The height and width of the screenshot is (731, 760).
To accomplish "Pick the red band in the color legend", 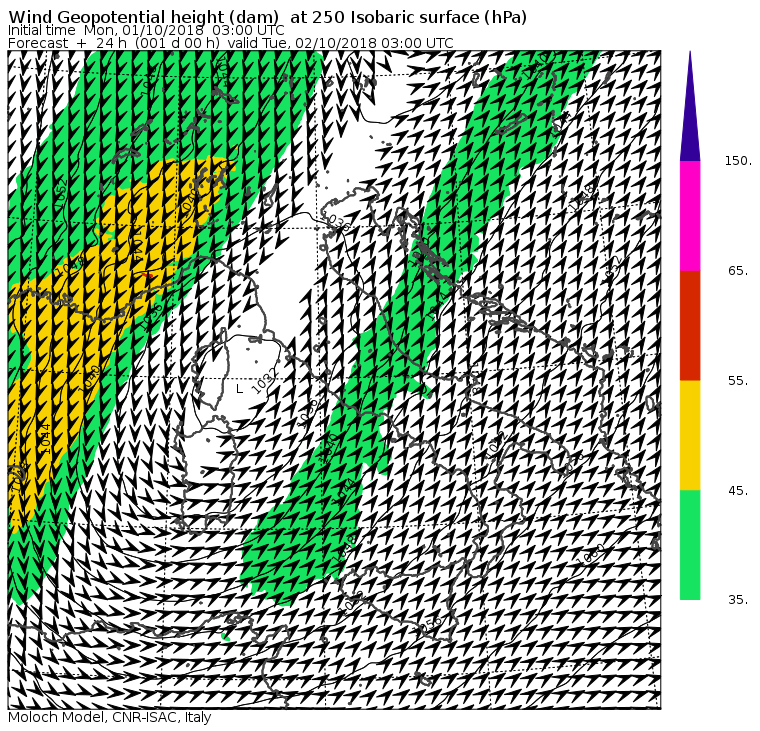I will 690,325.
